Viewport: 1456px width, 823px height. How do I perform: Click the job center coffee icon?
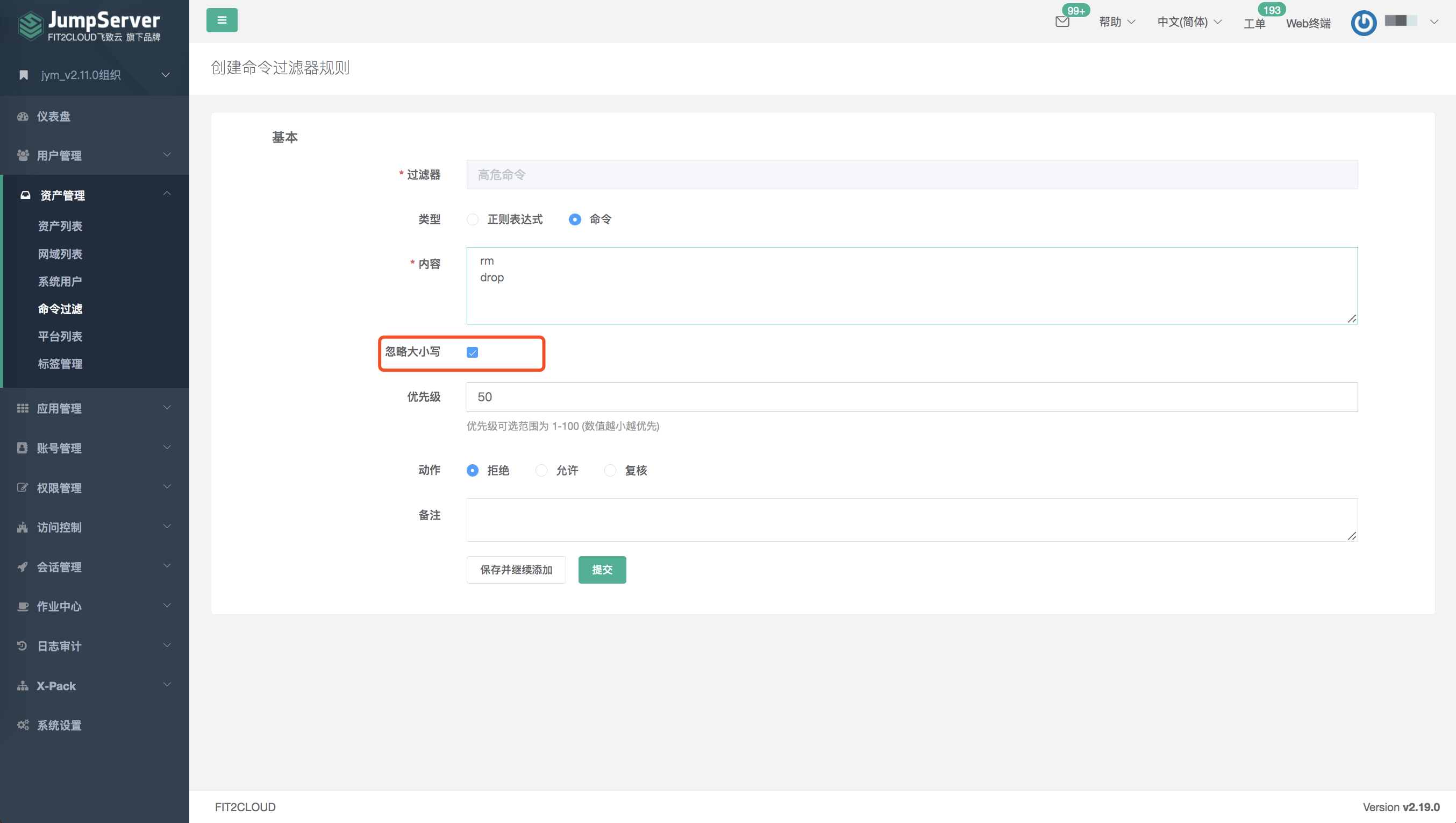(23, 606)
